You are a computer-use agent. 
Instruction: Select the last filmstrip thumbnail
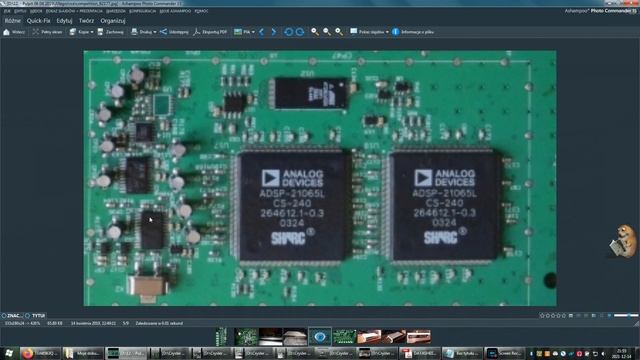(418, 337)
